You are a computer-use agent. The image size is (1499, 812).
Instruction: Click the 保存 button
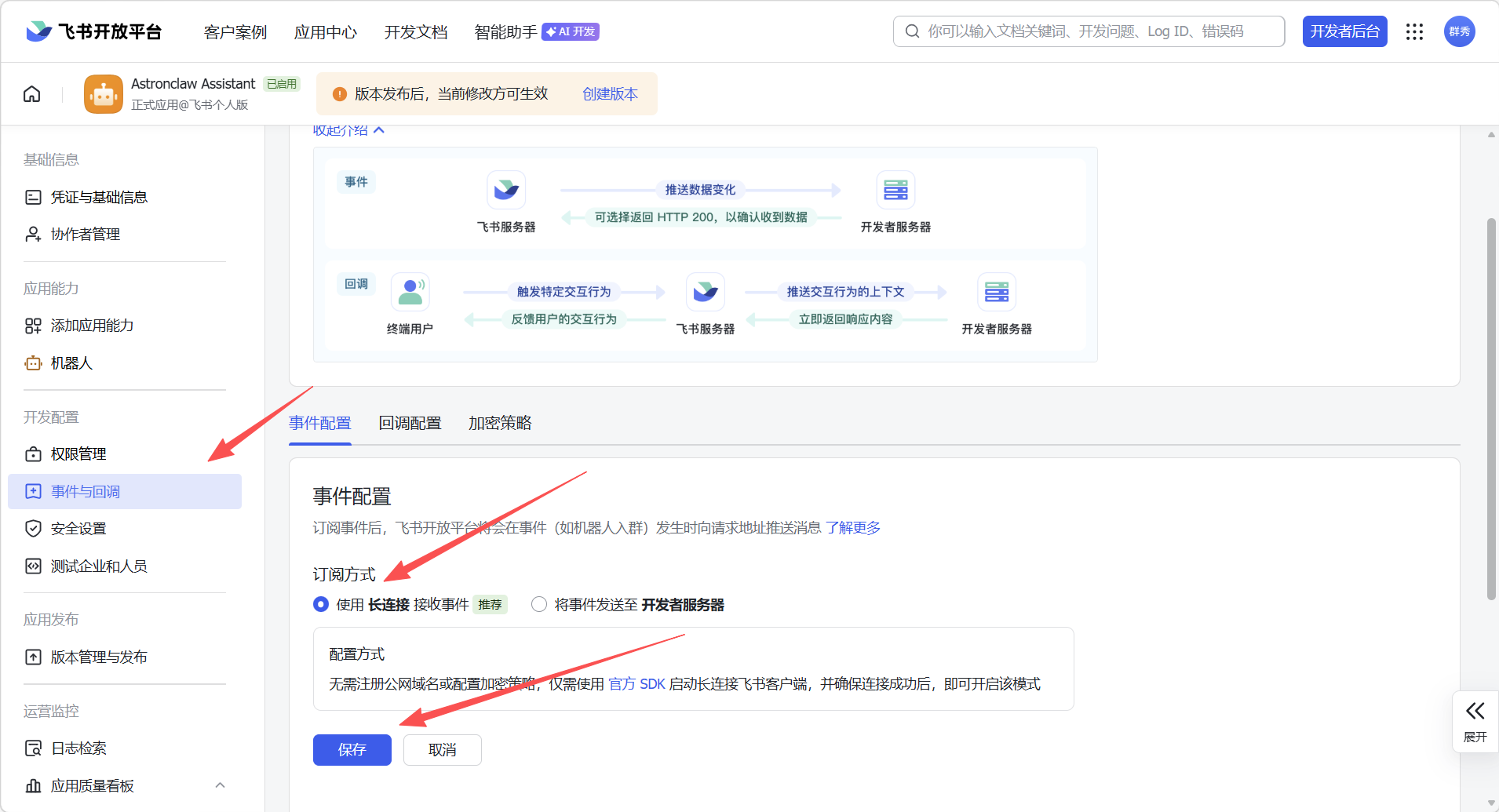[352, 749]
